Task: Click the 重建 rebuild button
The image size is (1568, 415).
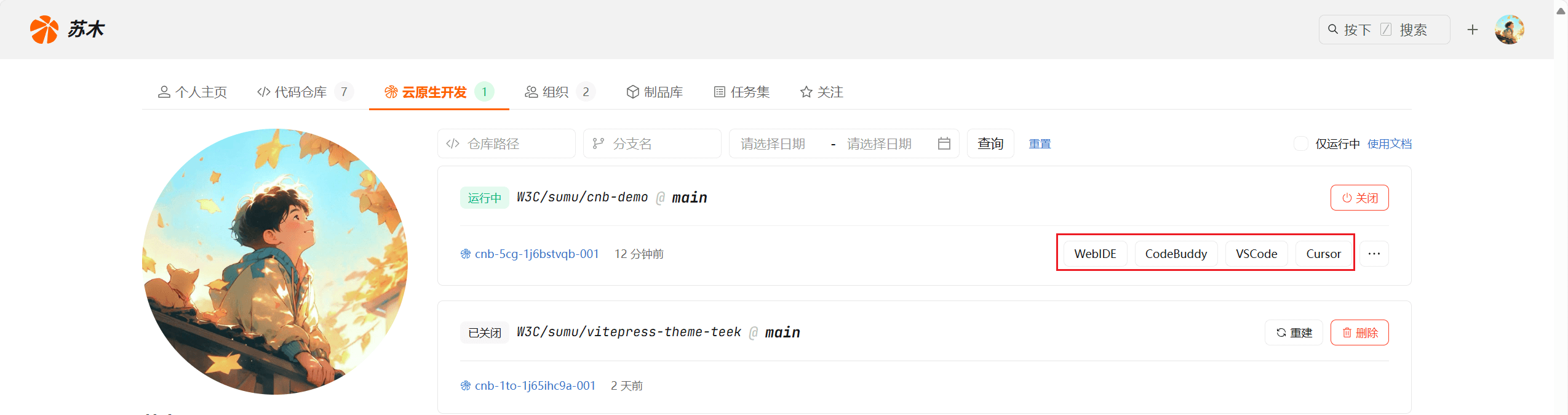Action: pos(1294,332)
